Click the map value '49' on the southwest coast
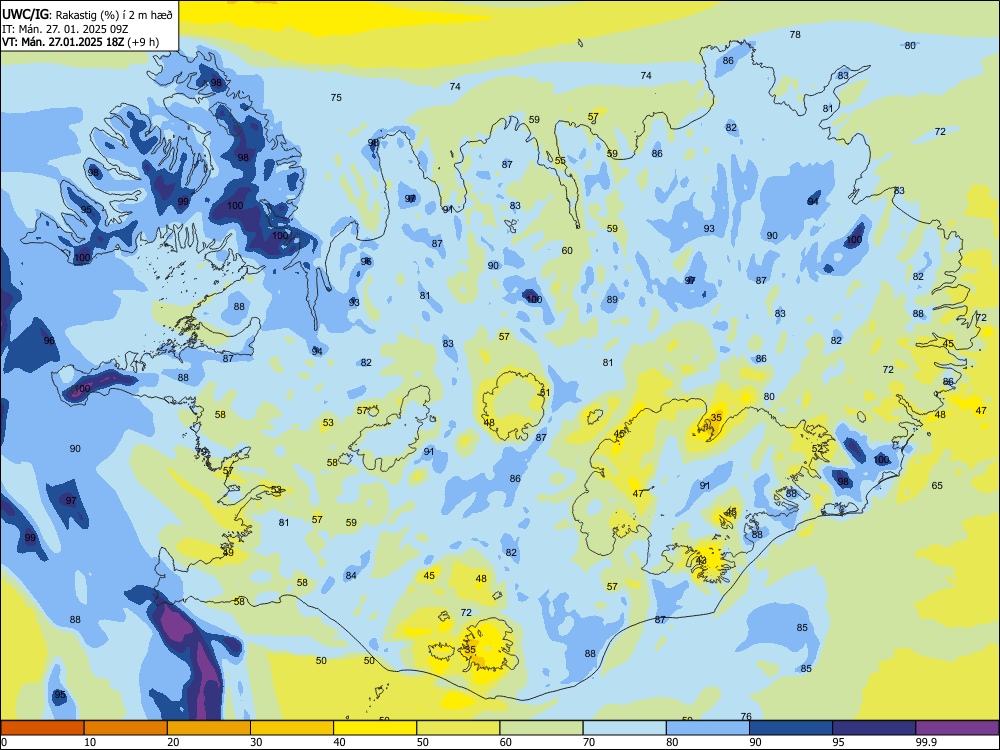The image size is (1000, 750). pos(228,552)
